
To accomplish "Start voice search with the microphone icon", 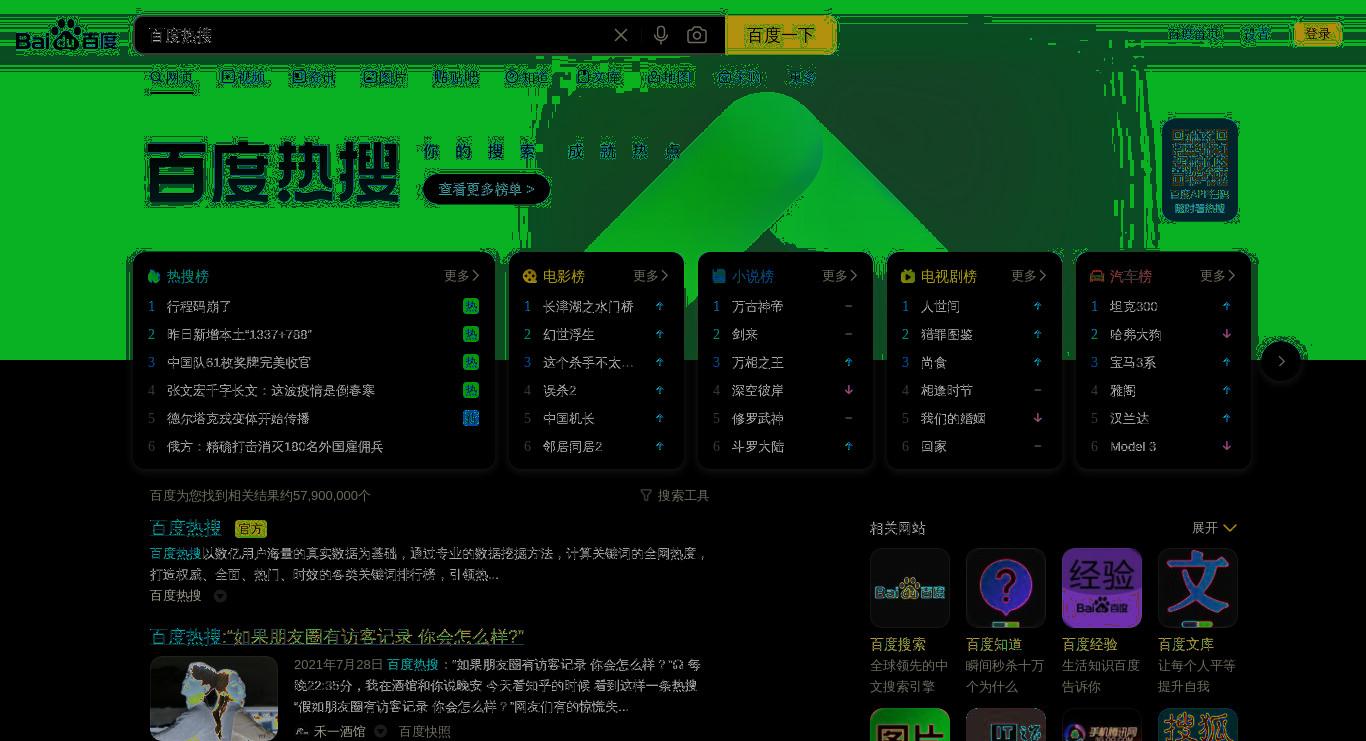I will [660, 35].
